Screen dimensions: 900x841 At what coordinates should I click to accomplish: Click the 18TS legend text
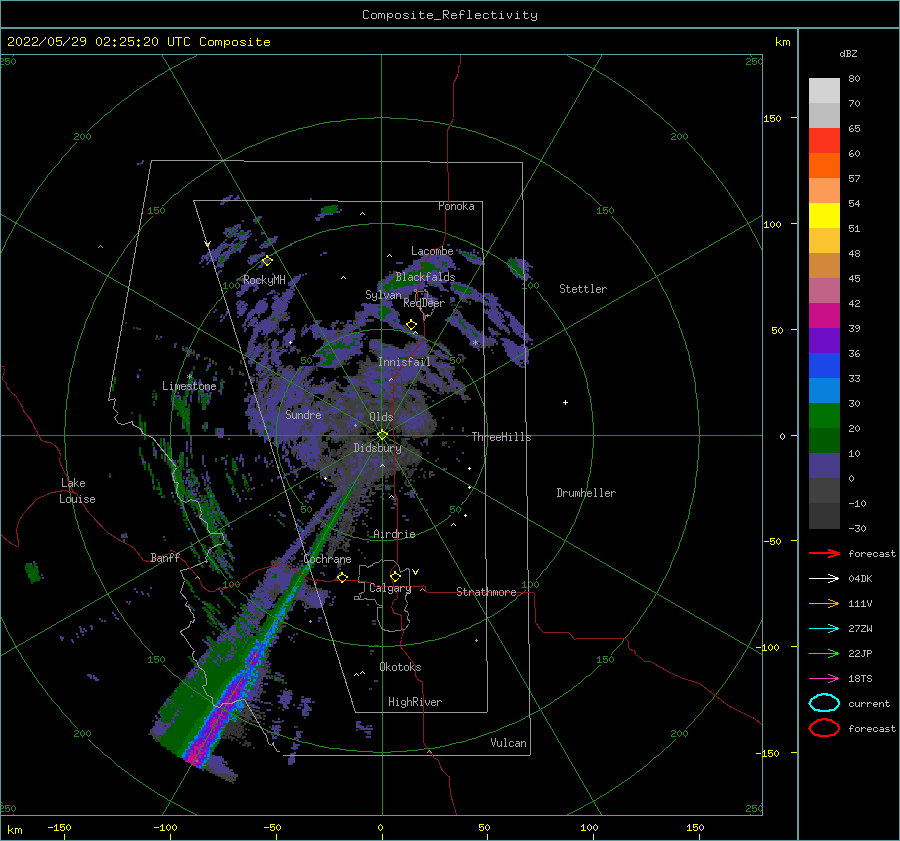[x=860, y=679]
